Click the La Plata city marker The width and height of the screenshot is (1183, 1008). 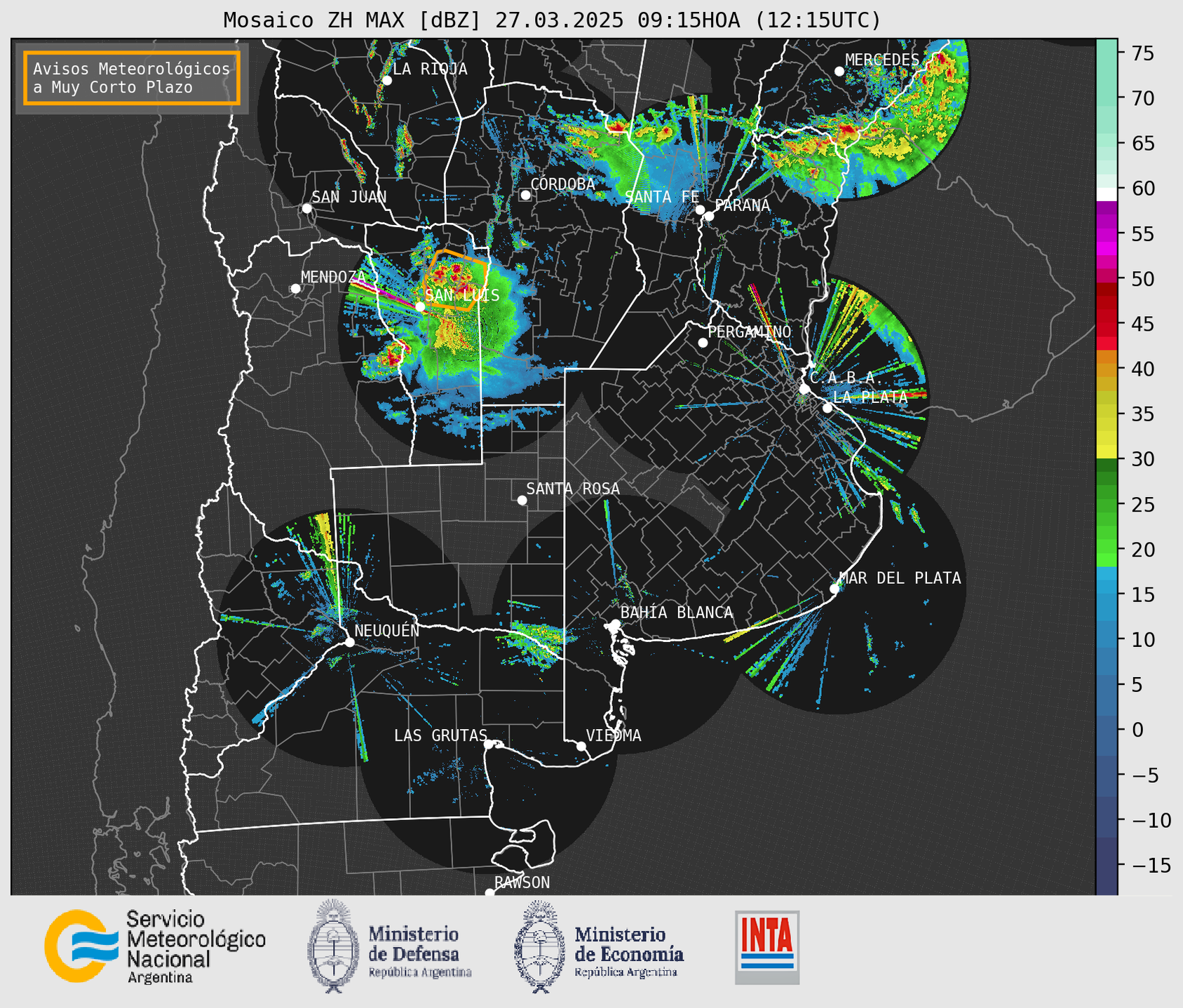[x=827, y=408]
